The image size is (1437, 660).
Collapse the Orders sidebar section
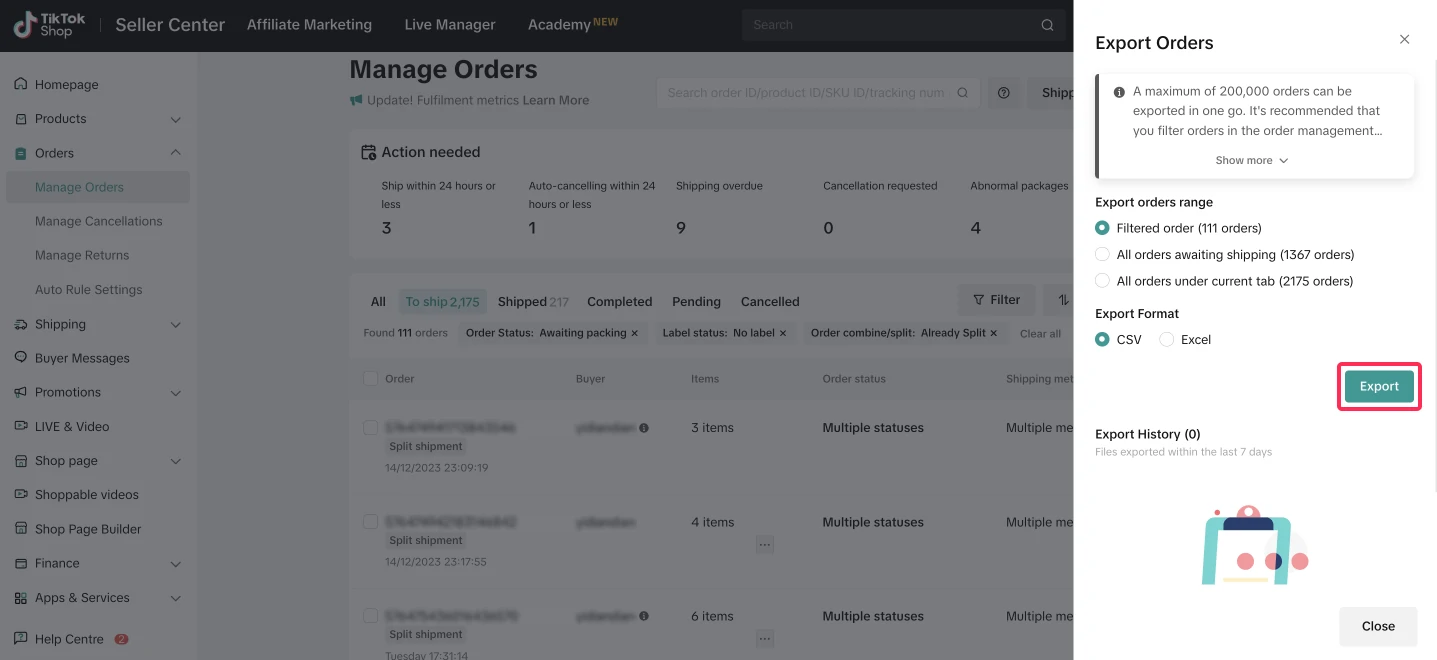(176, 153)
